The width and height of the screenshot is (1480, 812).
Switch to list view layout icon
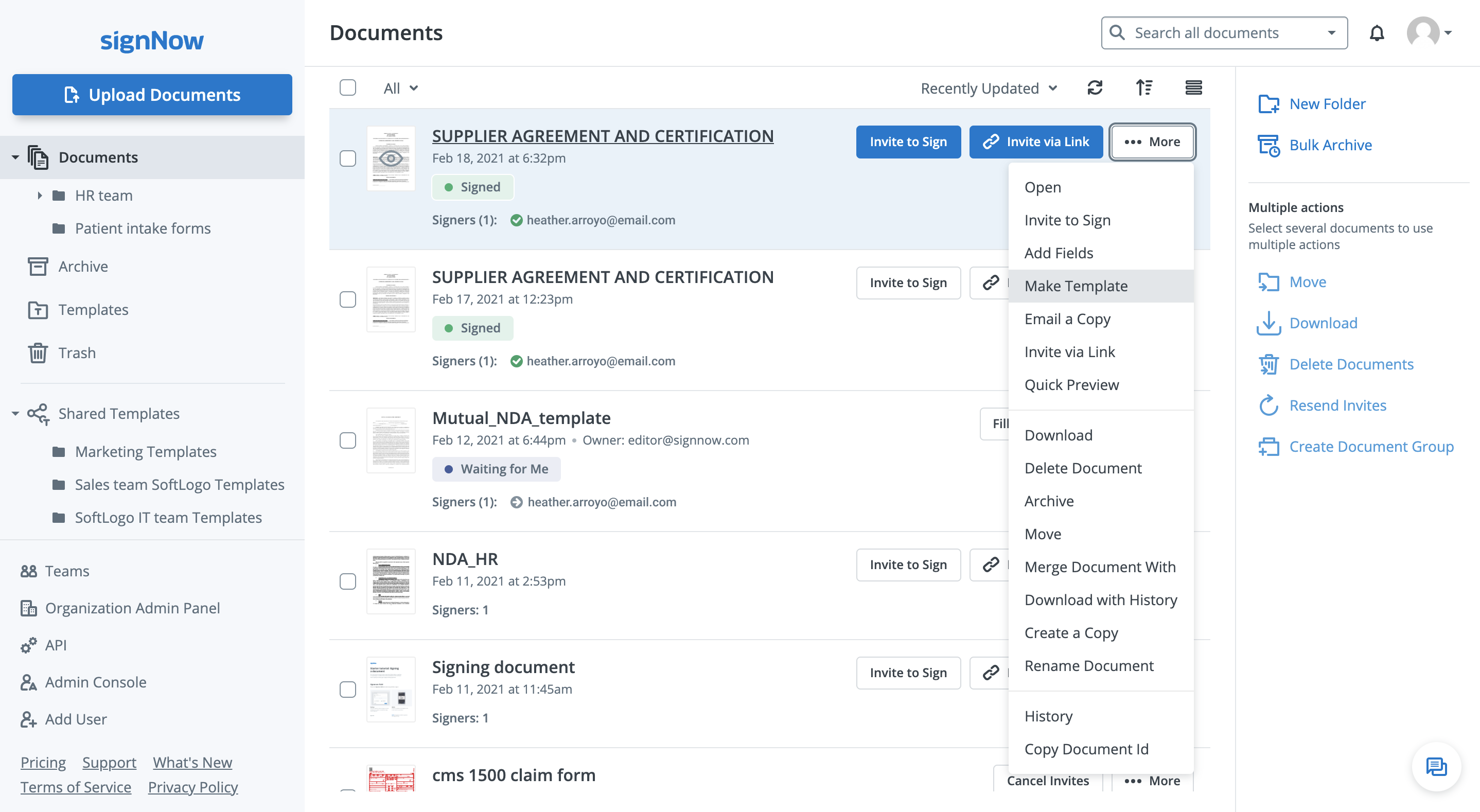click(1193, 88)
